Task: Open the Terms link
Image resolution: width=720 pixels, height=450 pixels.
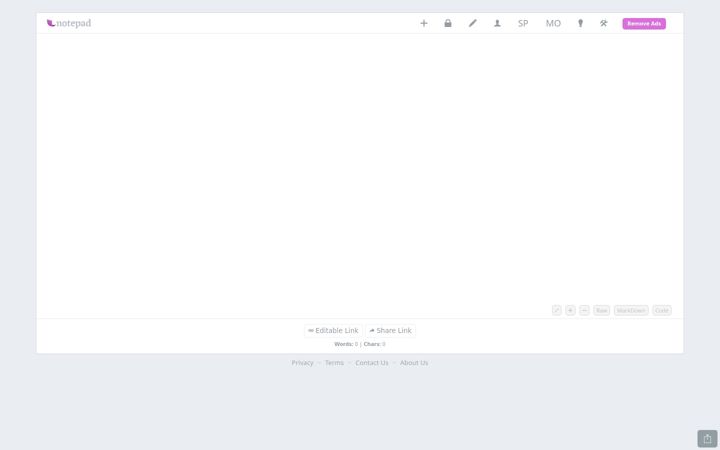Action: (334, 363)
